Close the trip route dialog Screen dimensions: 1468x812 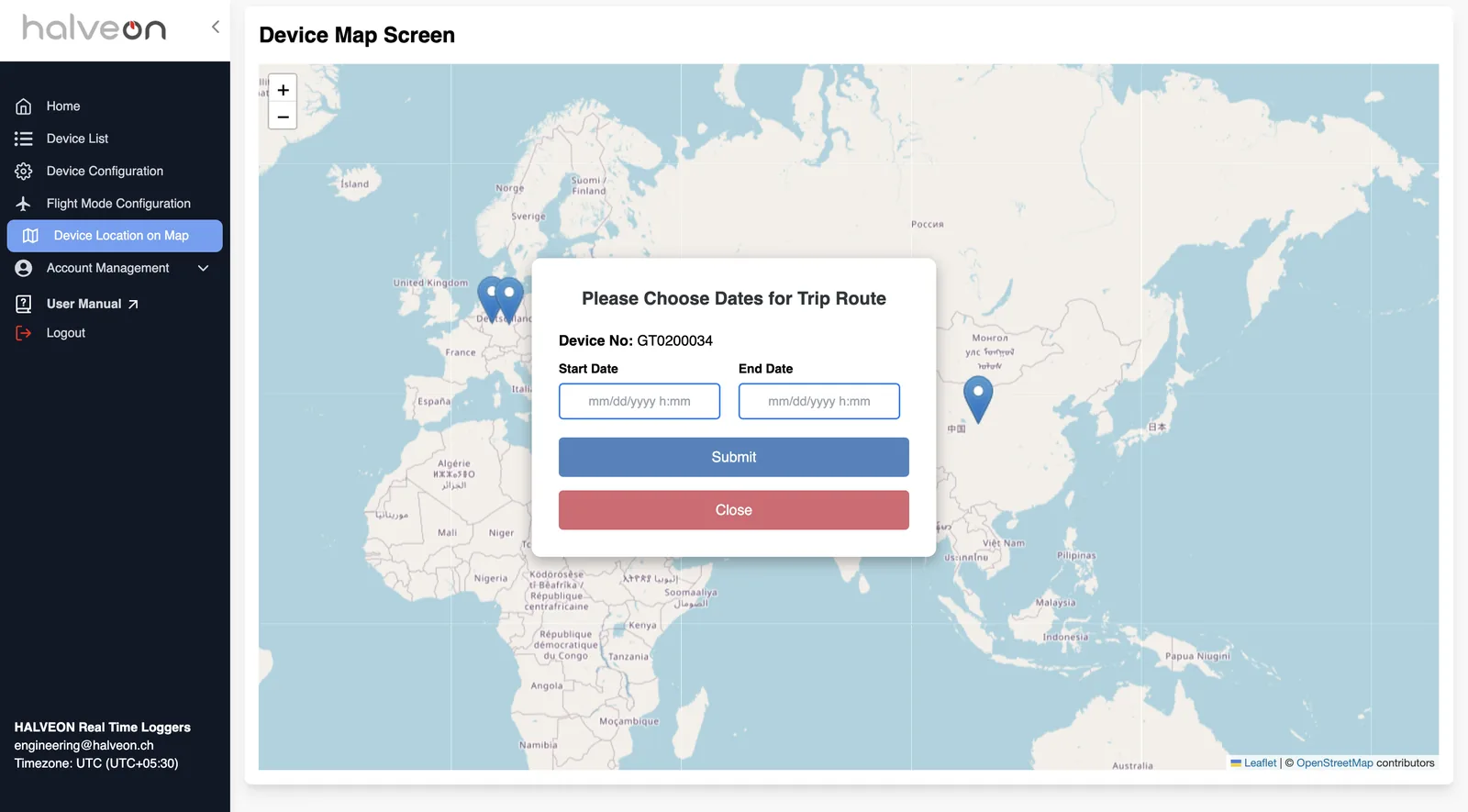pyautogui.click(x=734, y=510)
